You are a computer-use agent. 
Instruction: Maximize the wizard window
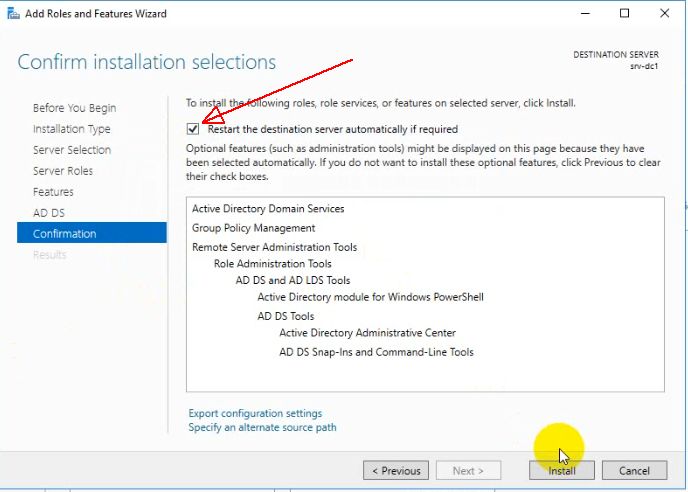(x=624, y=13)
